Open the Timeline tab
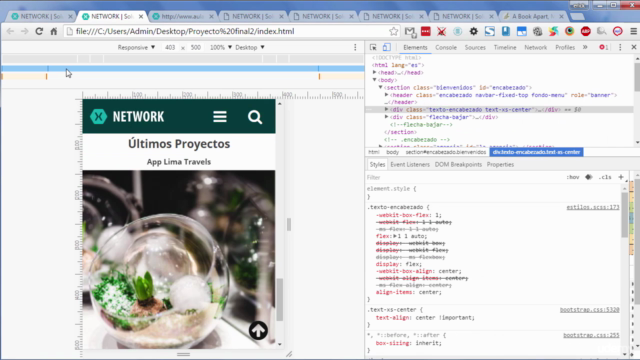640x360 pixels. tap(505, 47)
